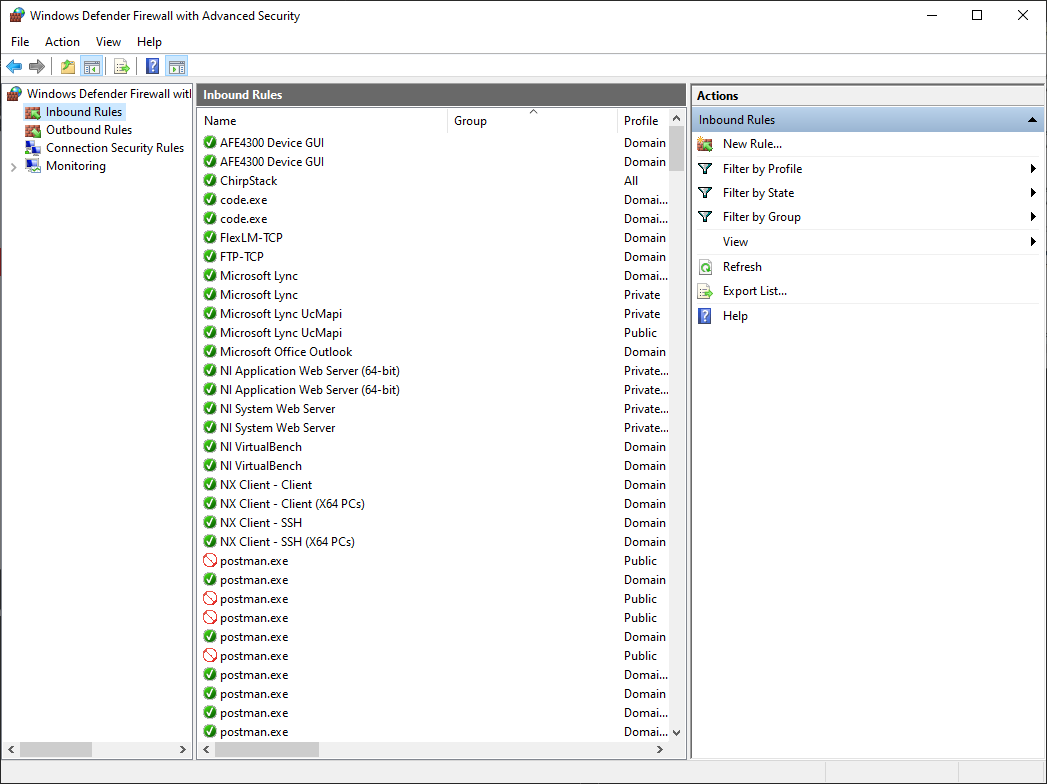
Task: Click Help at bottom of Actions pane
Action: (x=735, y=315)
